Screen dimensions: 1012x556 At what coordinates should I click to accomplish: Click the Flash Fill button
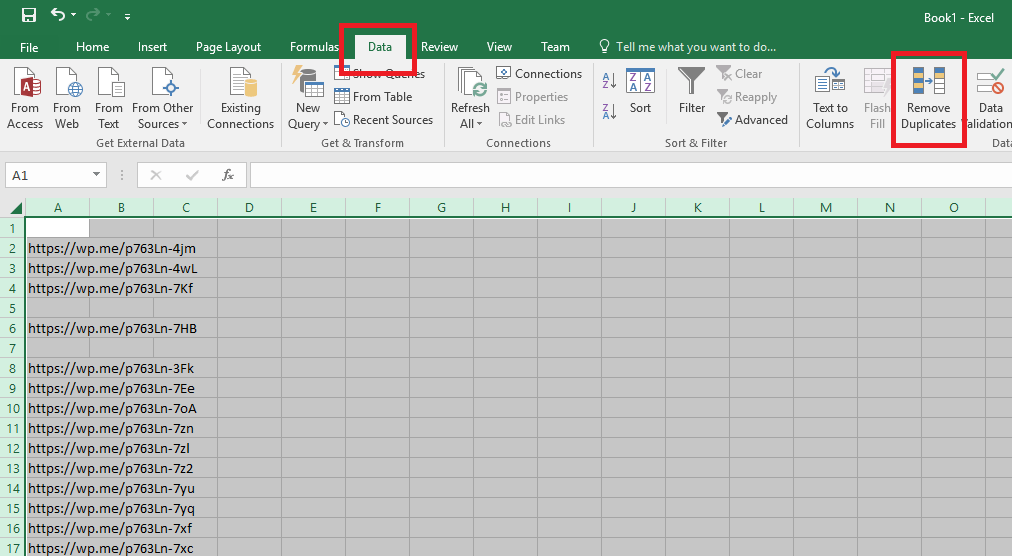pyautogui.click(x=877, y=98)
